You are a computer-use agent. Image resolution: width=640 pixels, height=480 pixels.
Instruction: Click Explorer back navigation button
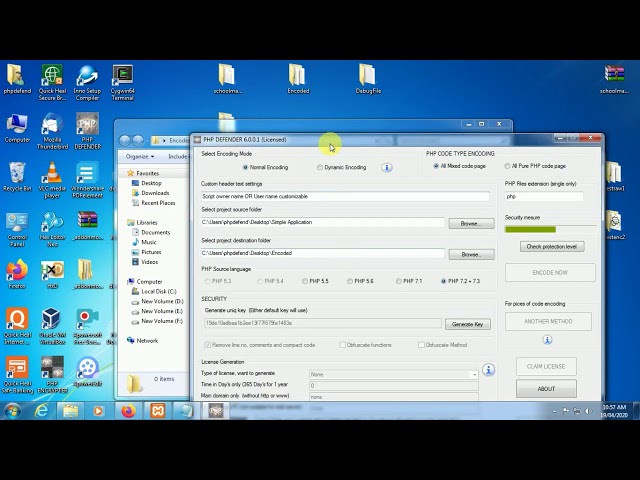tap(125, 141)
